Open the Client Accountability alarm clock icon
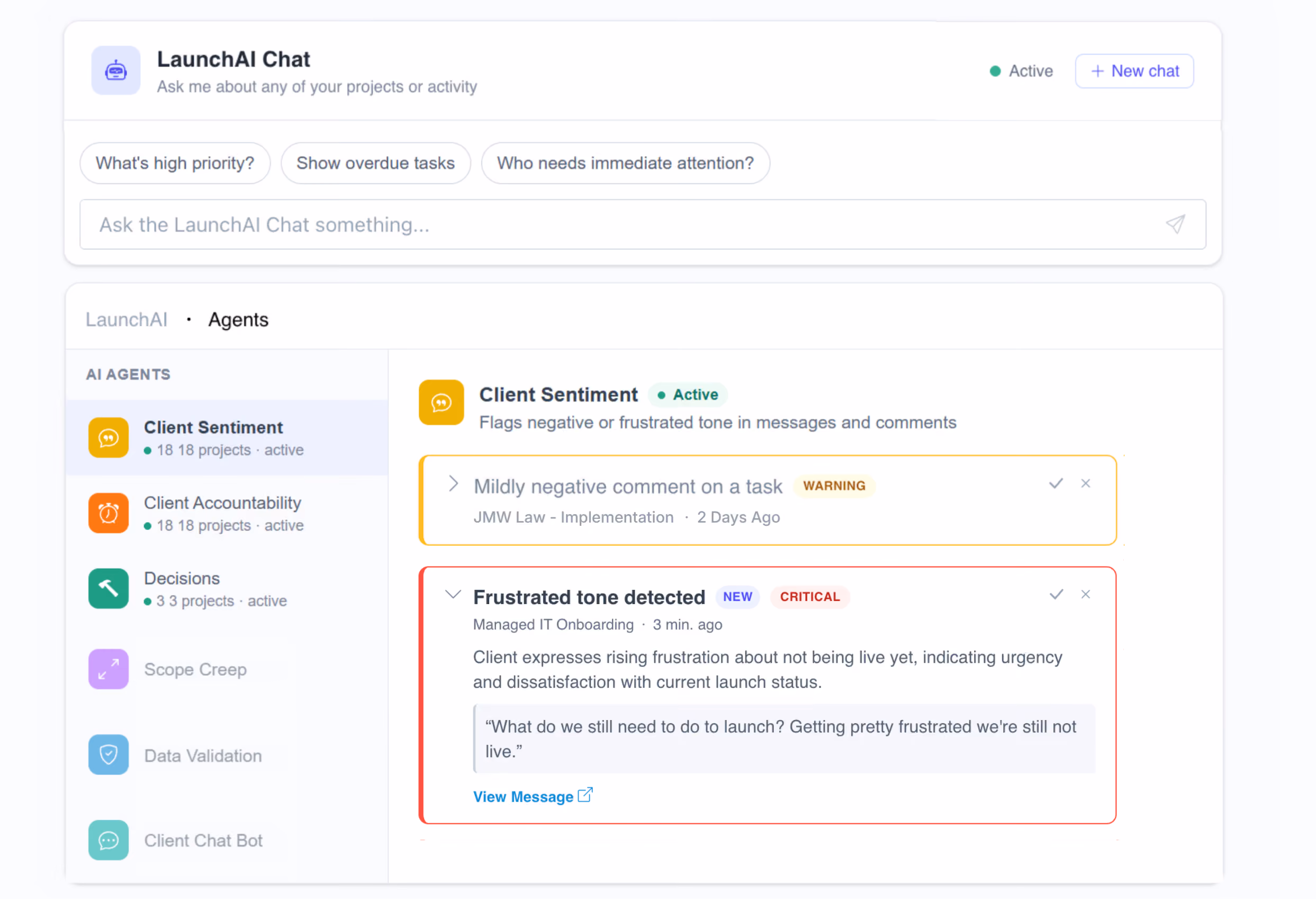 click(108, 513)
